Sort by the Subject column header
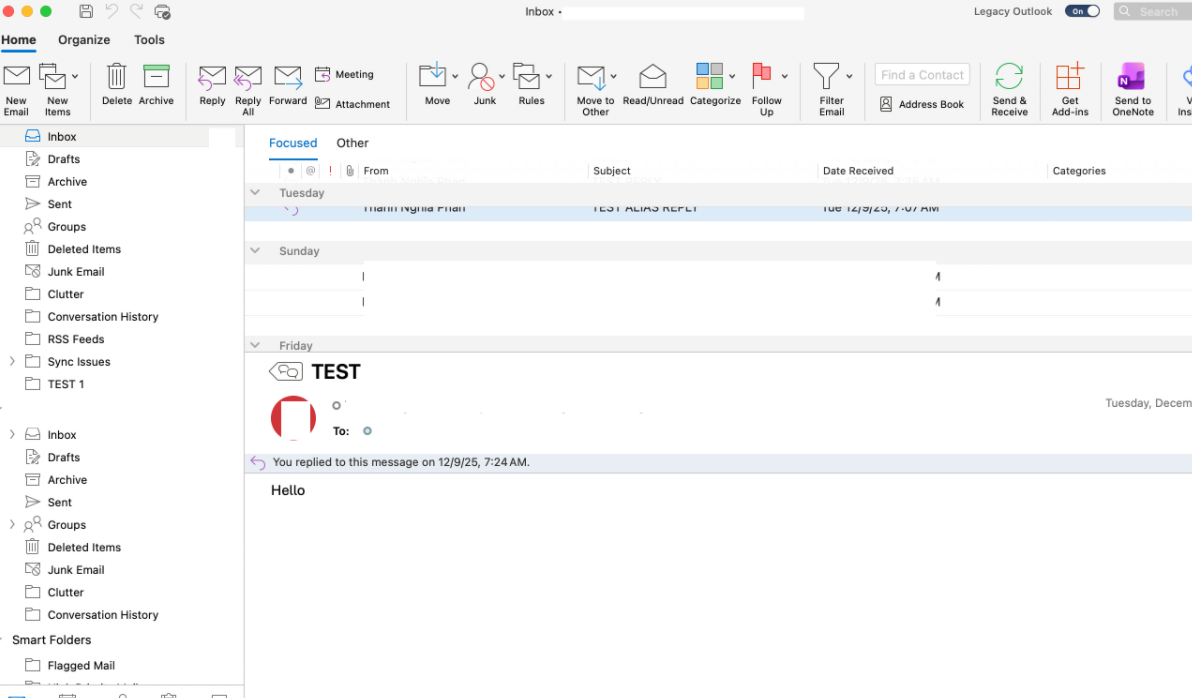The width and height of the screenshot is (1192, 698). [x=612, y=171]
